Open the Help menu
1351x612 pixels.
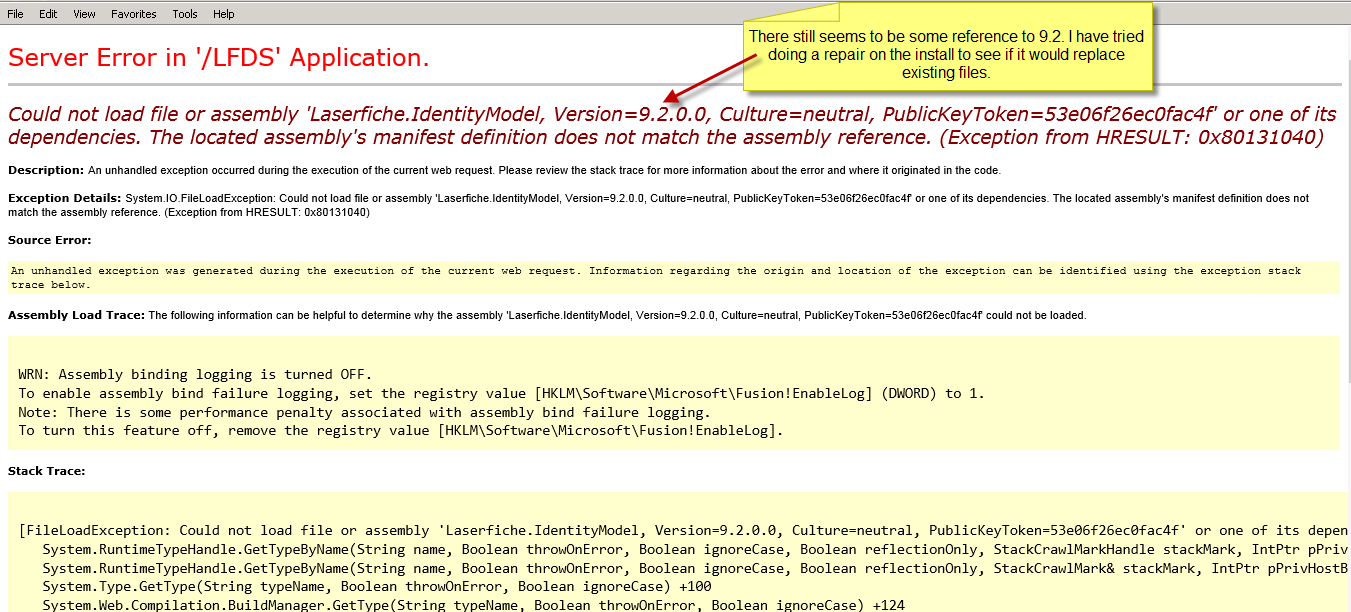point(224,14)
